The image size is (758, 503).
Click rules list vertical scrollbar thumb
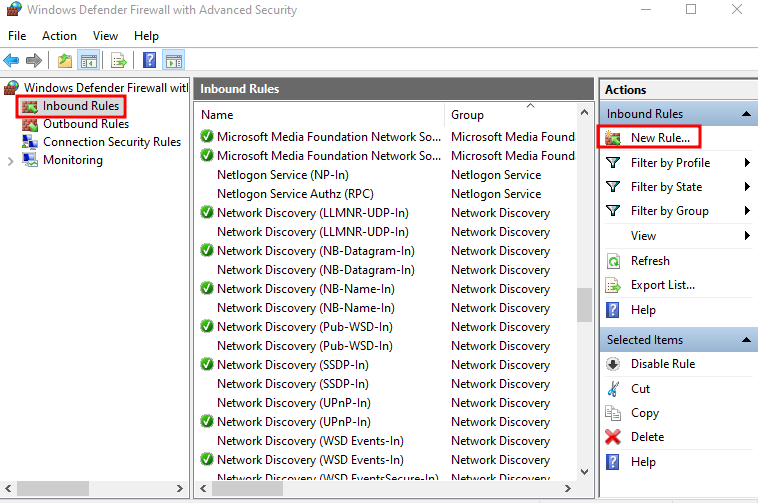584,305
